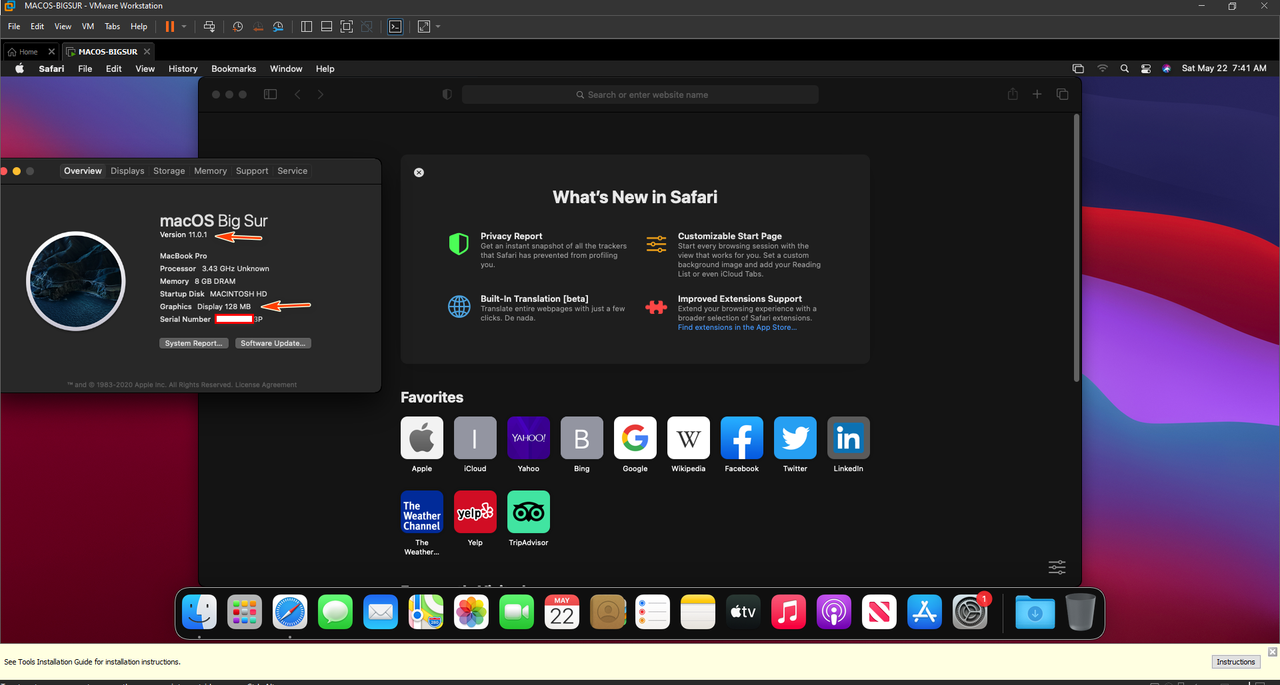
Task: Toggle the Safari sidebar button
Action: [270, 94]
